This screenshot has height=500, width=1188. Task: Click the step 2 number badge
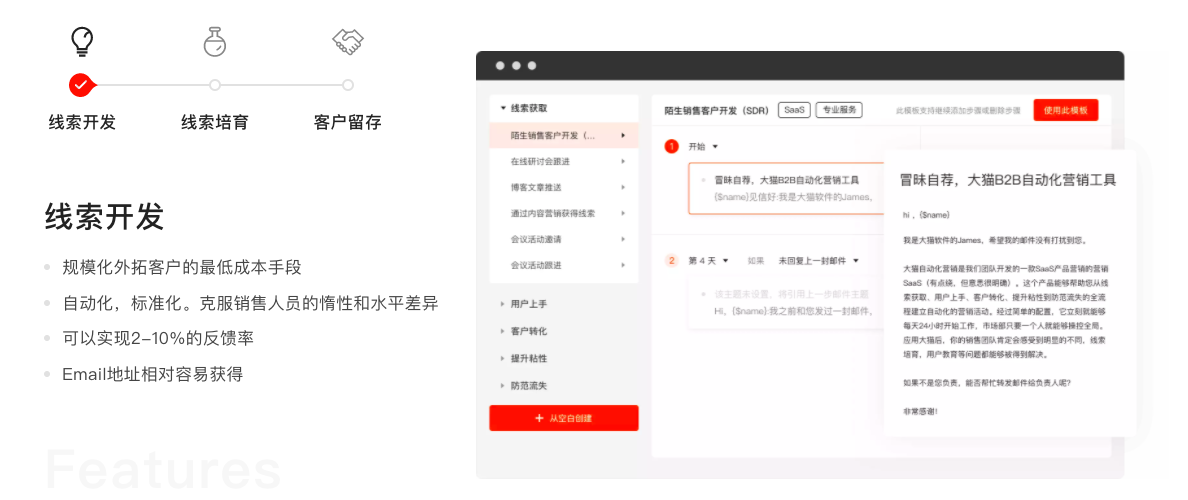click(671, 261)
